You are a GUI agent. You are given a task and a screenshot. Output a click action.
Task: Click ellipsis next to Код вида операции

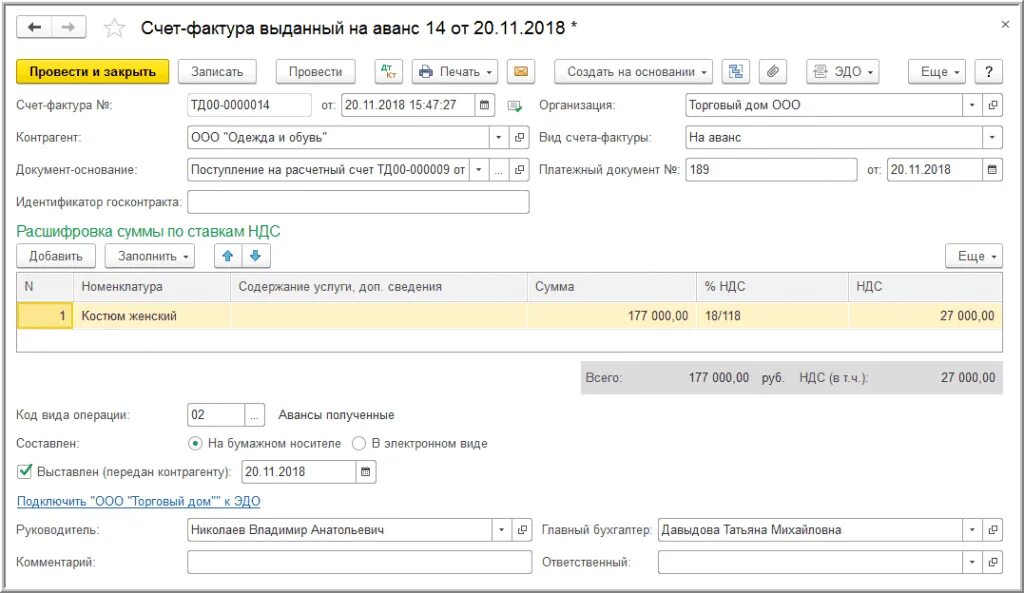coord(254,415)
